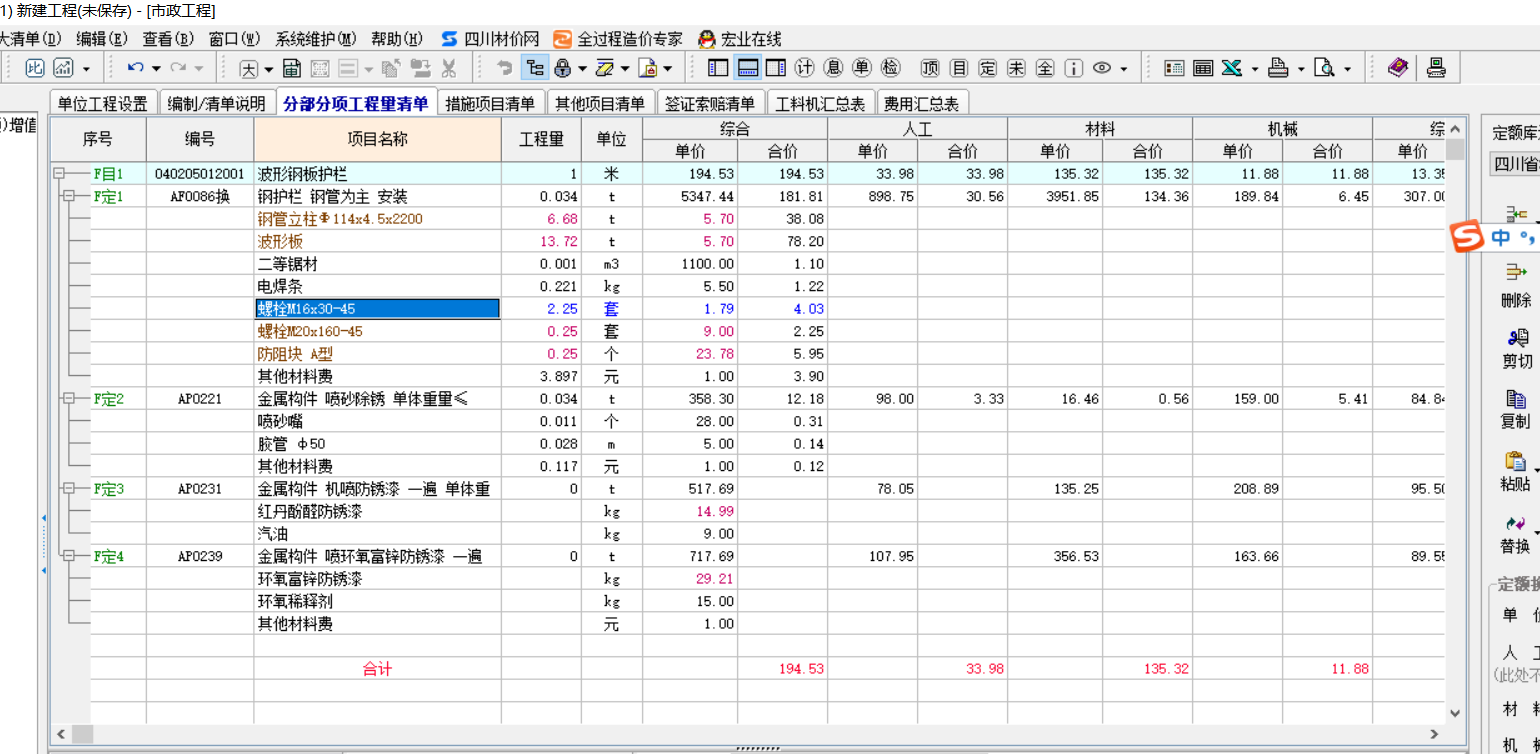Select the 螺栓M16x30-45 editable name cell
1540x754 pixels.
377,309
